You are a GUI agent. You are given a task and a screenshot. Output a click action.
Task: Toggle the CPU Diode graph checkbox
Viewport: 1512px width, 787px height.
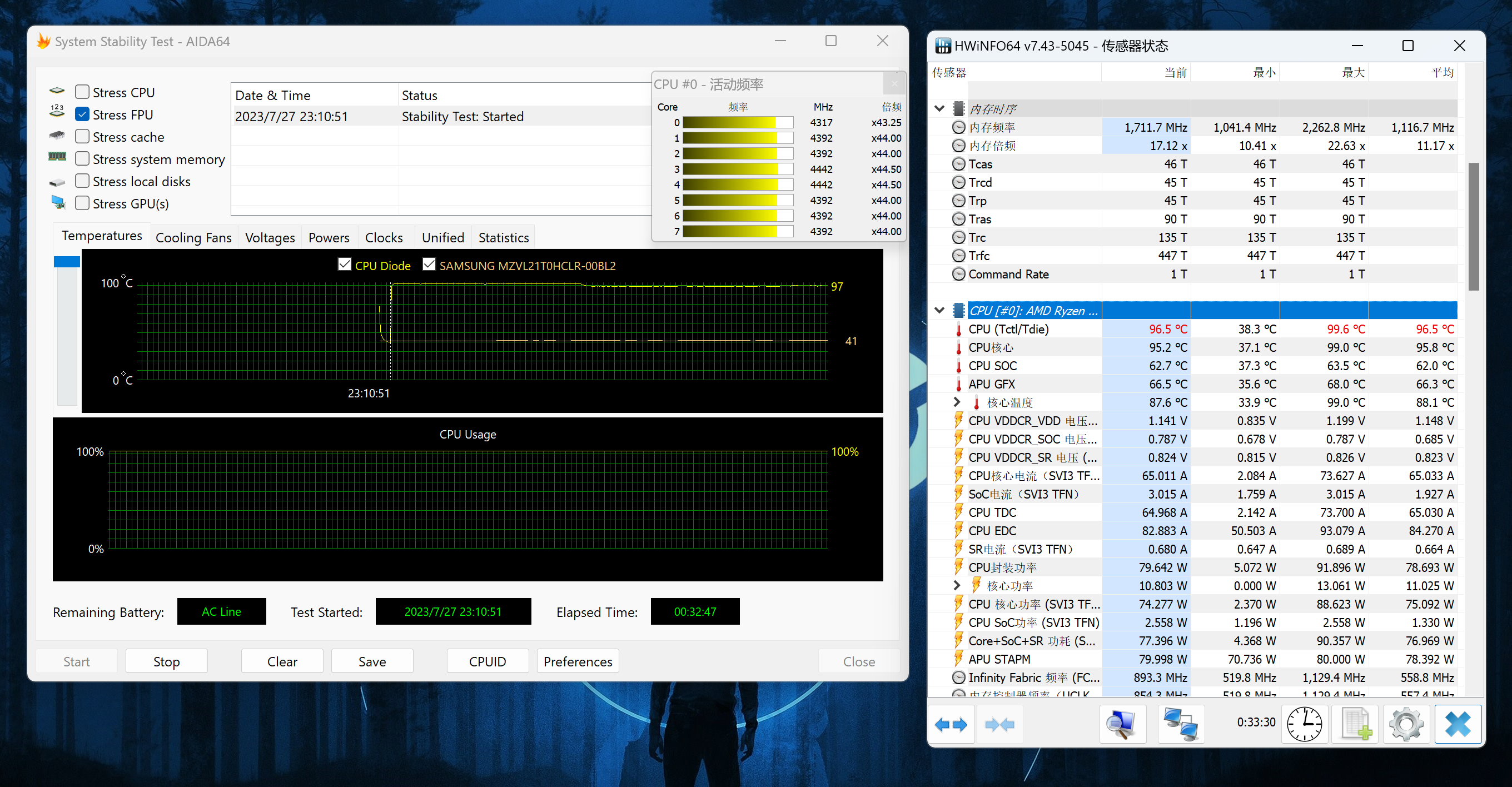coord(345,265)
